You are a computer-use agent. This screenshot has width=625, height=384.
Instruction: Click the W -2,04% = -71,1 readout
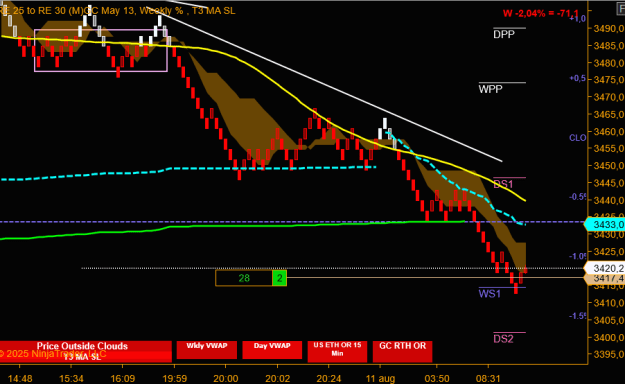pos(540,13)
